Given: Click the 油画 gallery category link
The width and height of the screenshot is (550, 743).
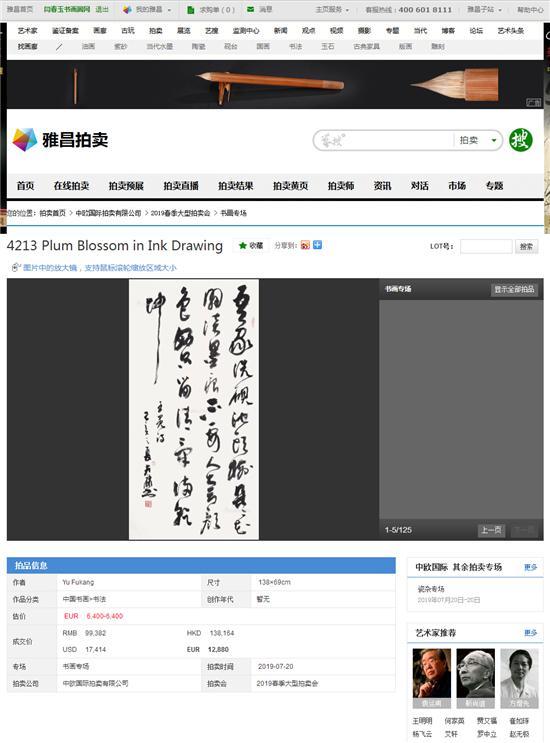Looking at the screenshot, I should point(89,46).
